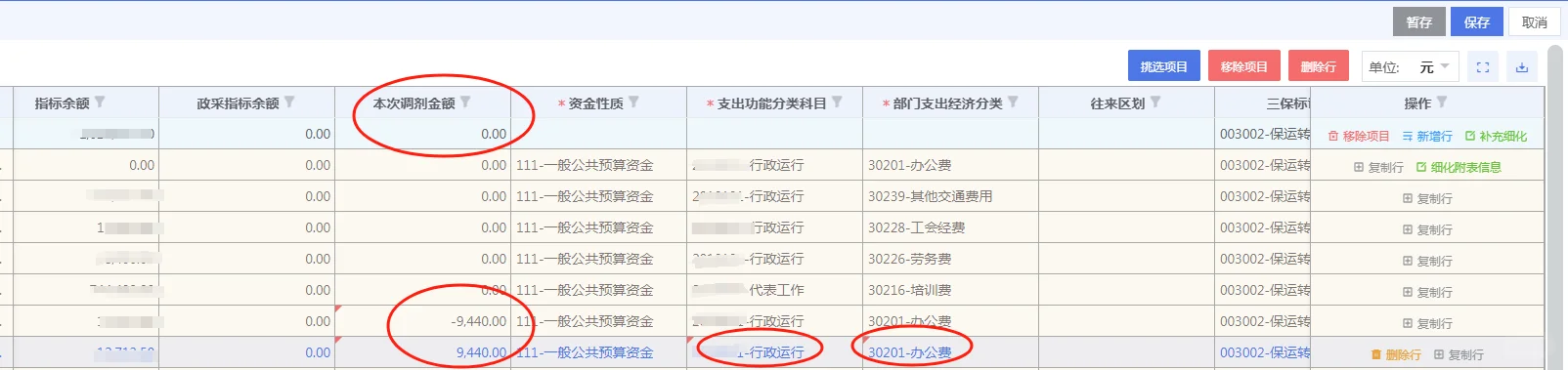Image resolution: width=1568 pixels, height=370 pixels.
Task: Click 复制行 in the 30239-其他交通费用 row
Action: point(1427,198)
